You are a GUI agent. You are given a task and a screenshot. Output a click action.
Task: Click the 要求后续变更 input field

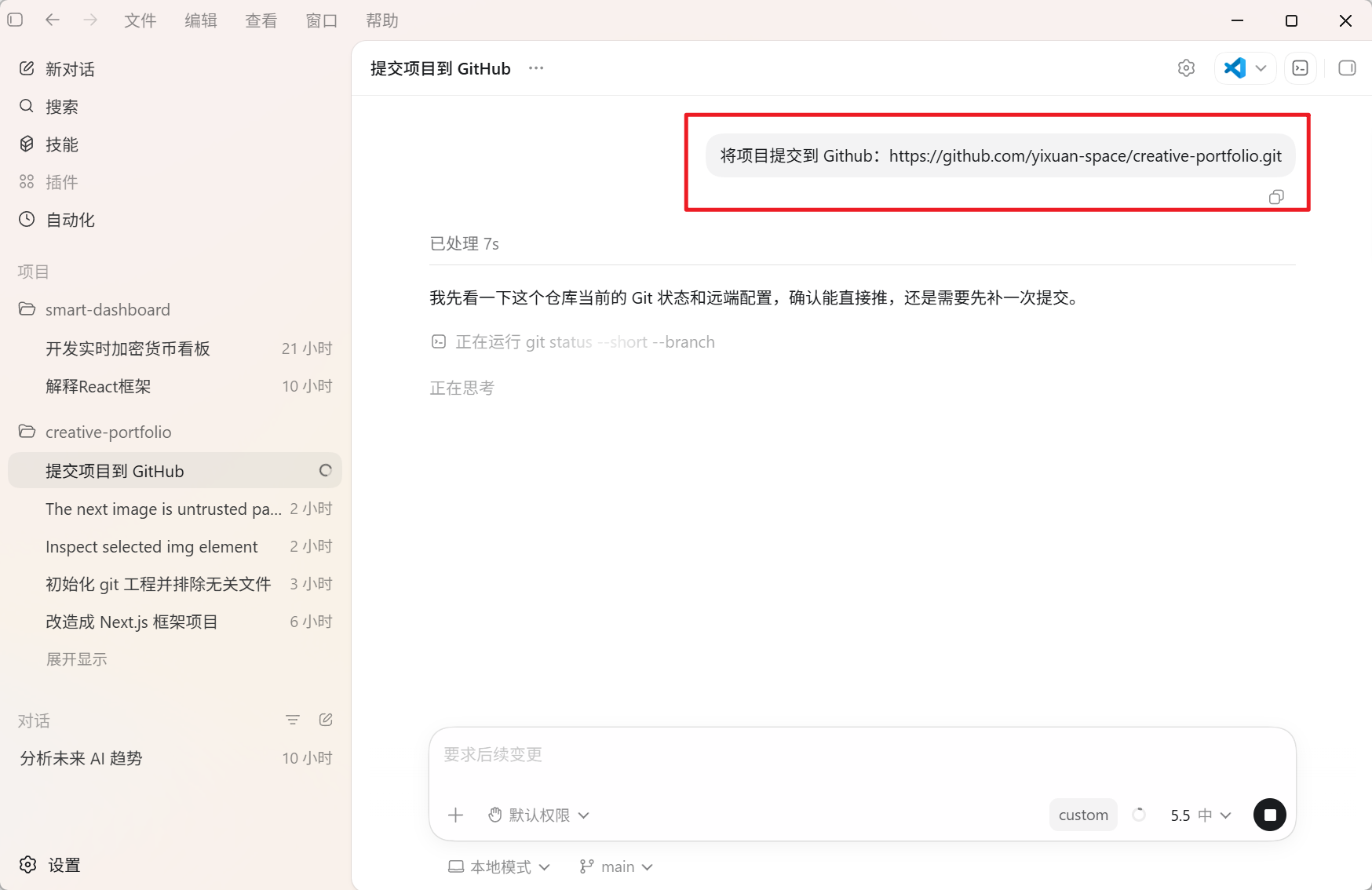[862, 755]
